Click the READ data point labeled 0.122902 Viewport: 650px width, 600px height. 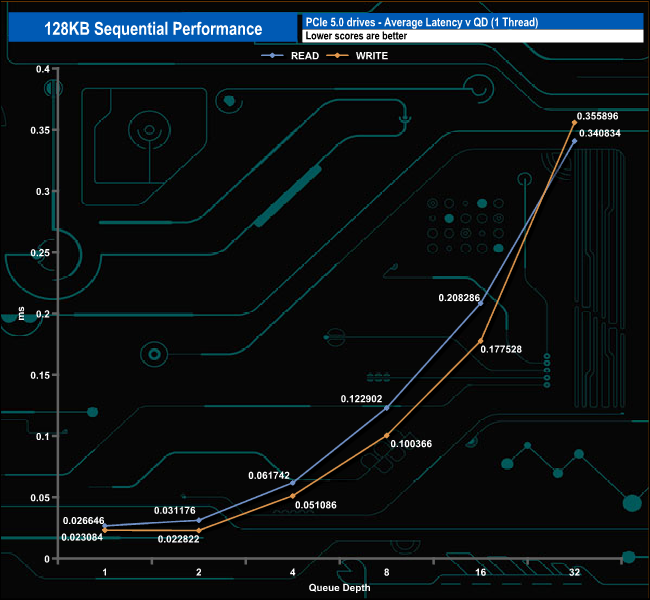(387, 408)
